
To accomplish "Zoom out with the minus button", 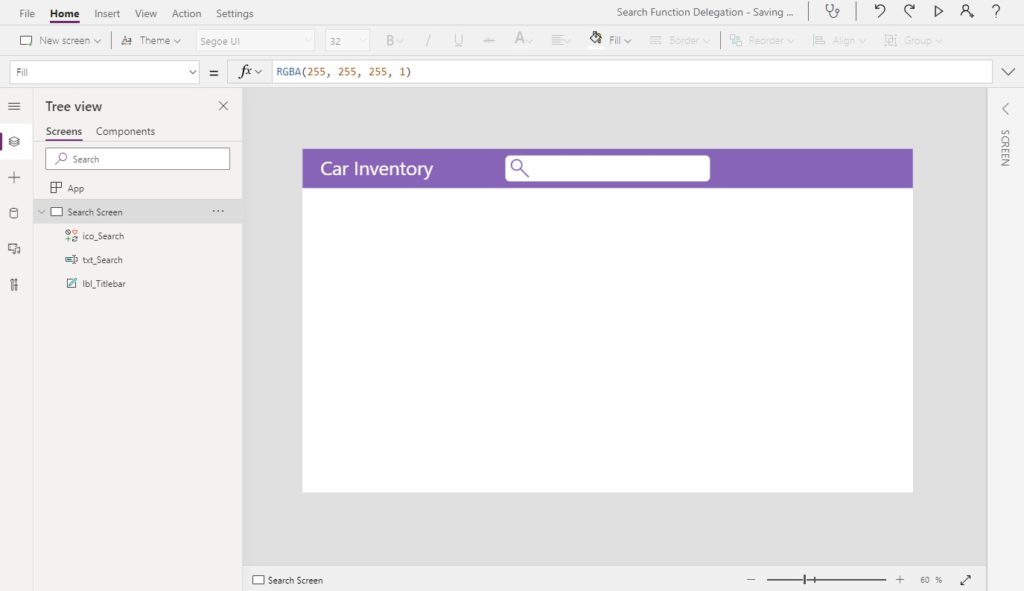I will (x=751, y=579).
